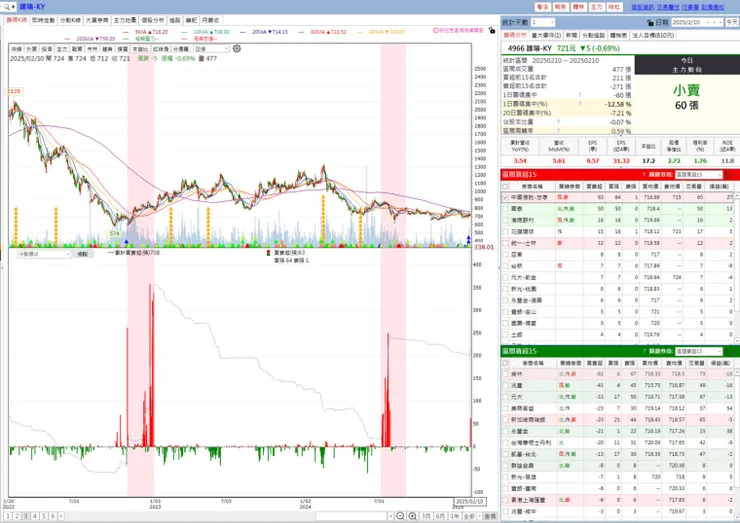The height and width of the screenshot is (523, 740).
Task: Click help icon beside 佔股本比重
Action: pos(558,122)
